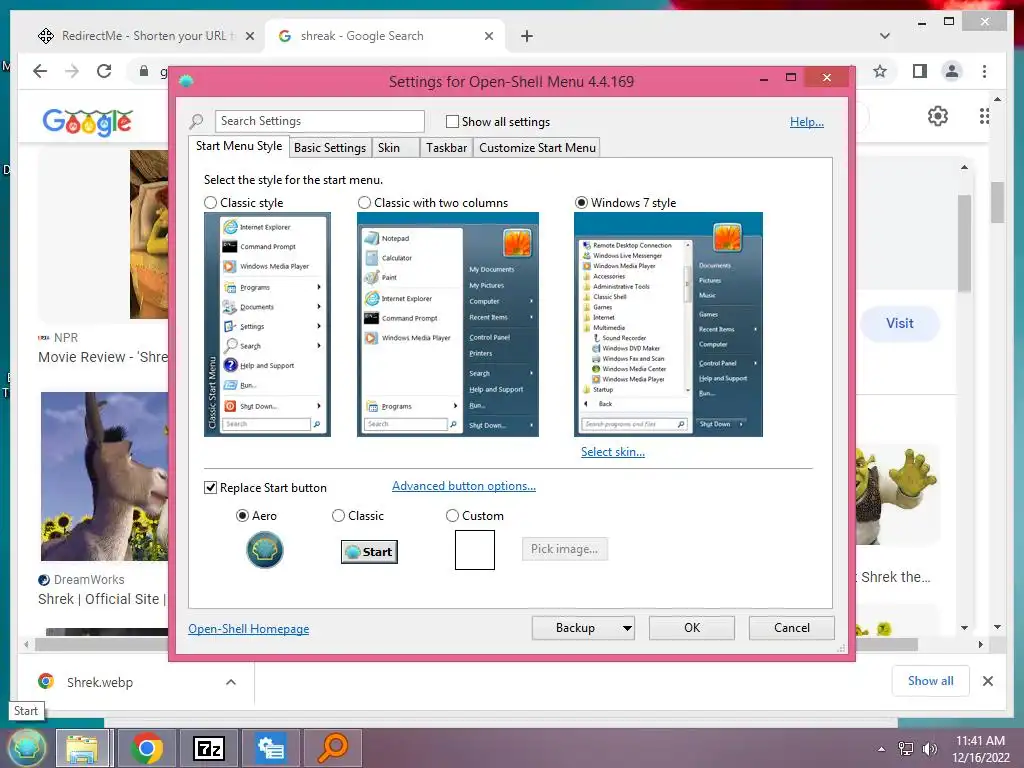1024x768 pixels.
Task: Open the Taskbar tab
Action: click(446, 148)
